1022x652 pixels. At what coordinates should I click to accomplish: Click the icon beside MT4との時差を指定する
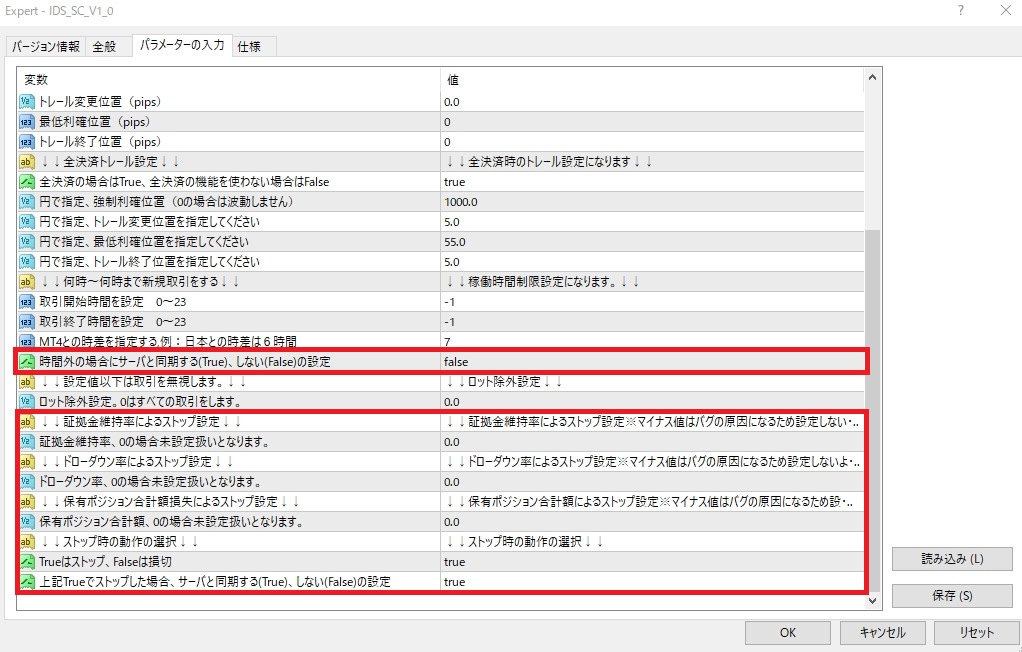pyautogui.click(x=27, y=341)
